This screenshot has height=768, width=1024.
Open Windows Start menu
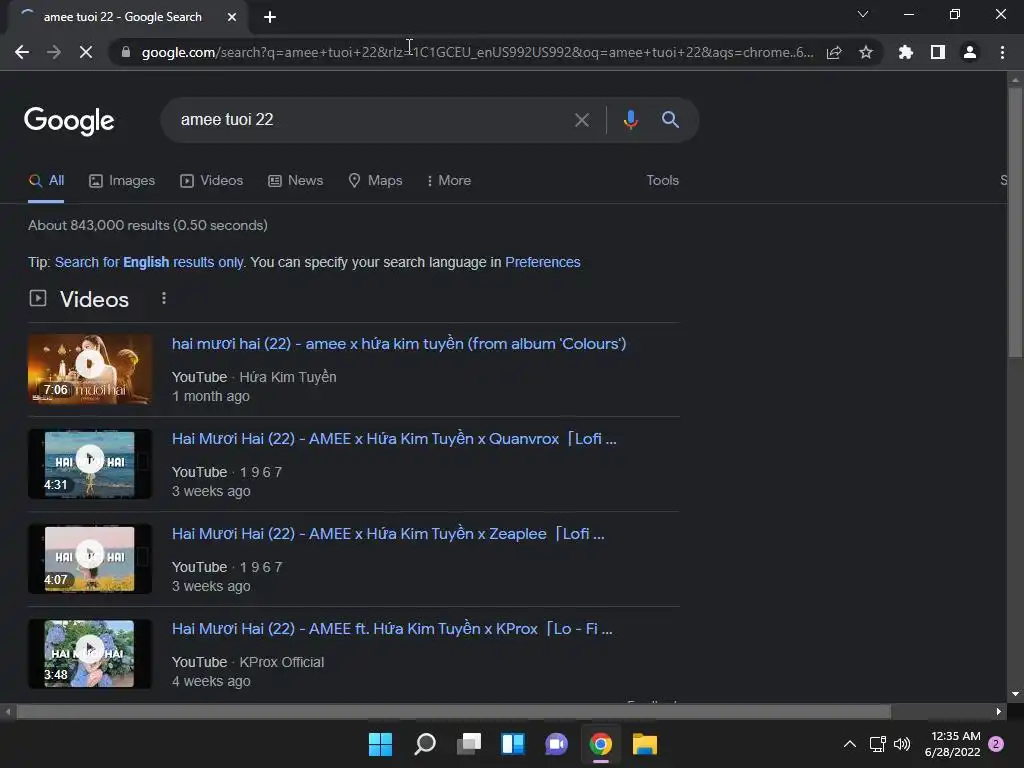(380, 744)
